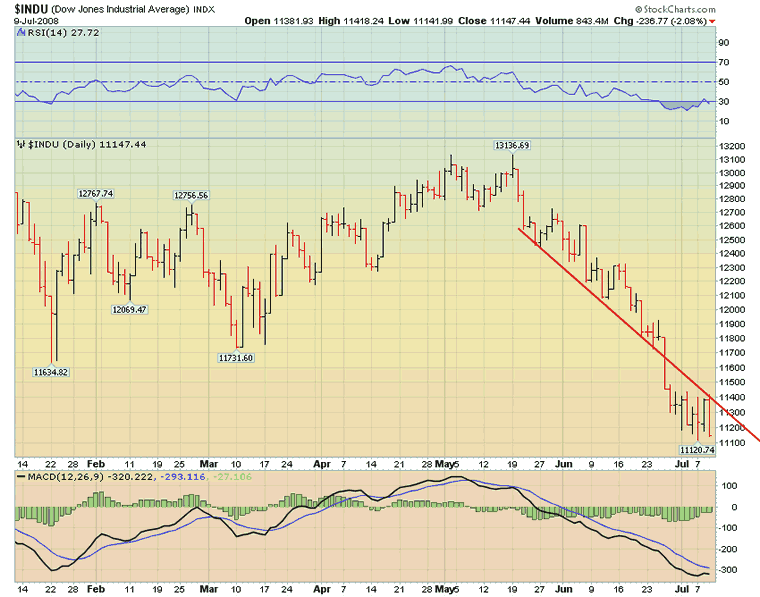
Task: Click the $INDU ticker title
Action: [x=31, y=9]
